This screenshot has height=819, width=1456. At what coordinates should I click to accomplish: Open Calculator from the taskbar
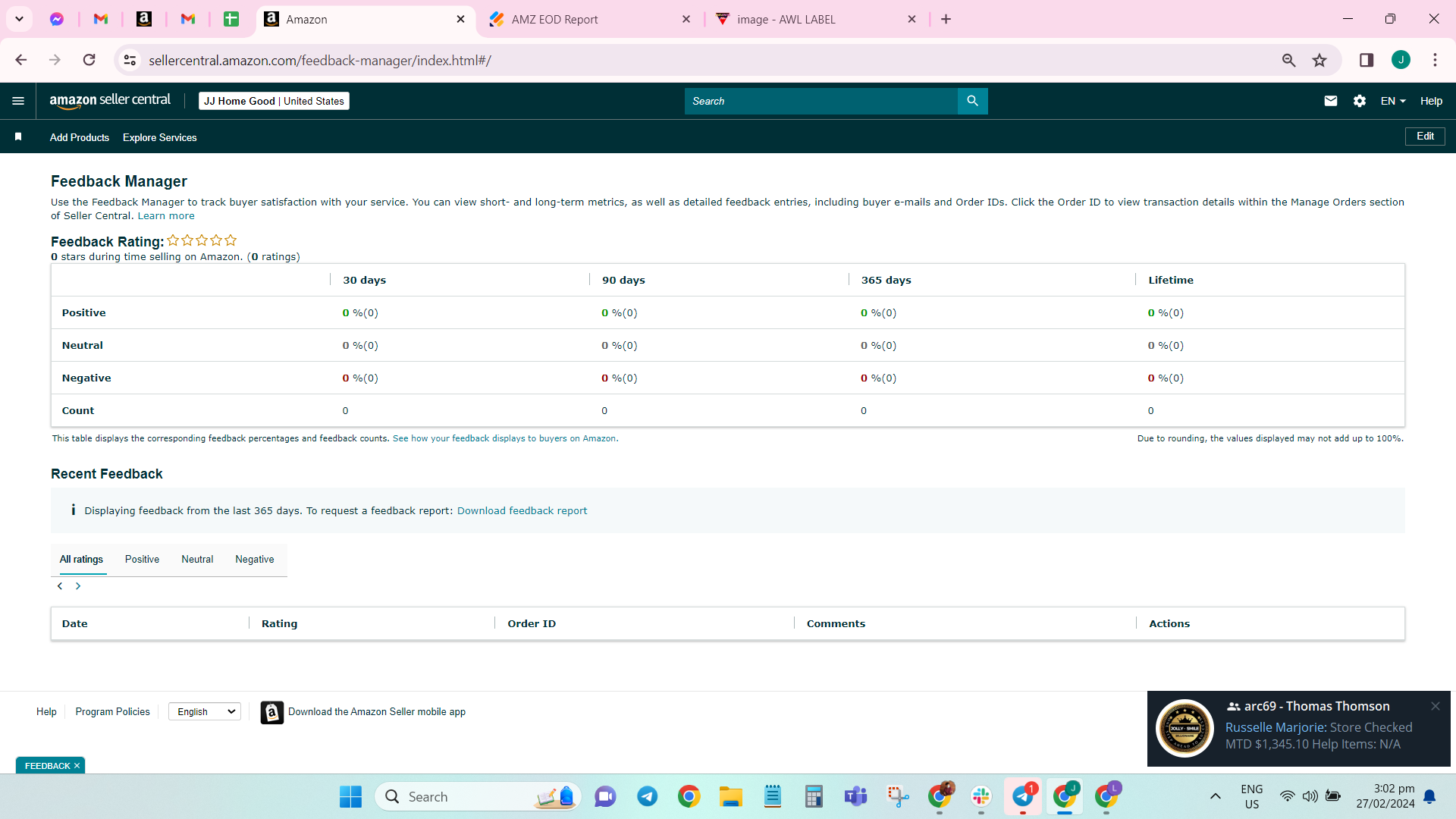pyautogui.click(x=814, y=796)
